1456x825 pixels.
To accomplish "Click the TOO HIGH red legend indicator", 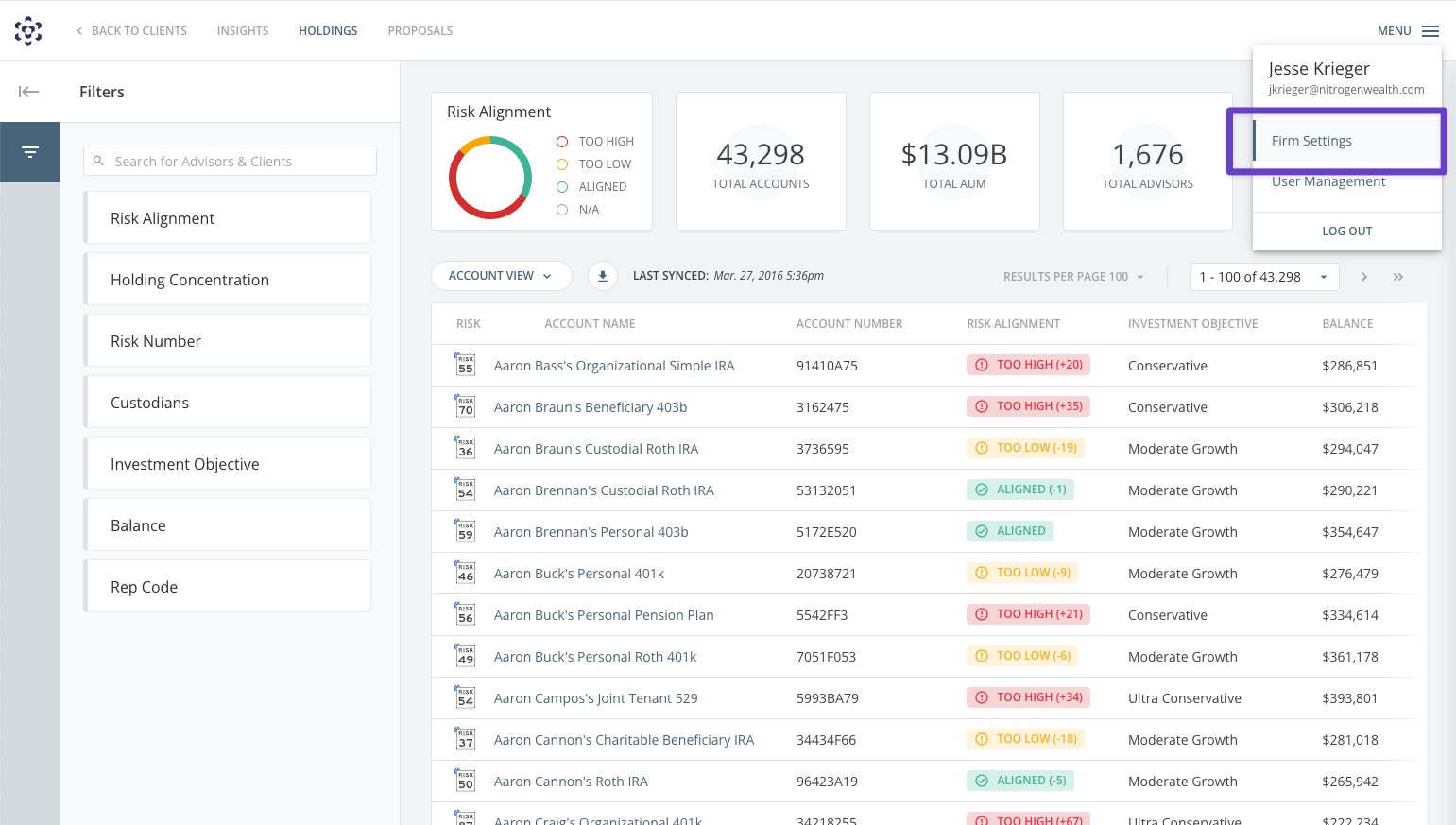I will (562, 140).
